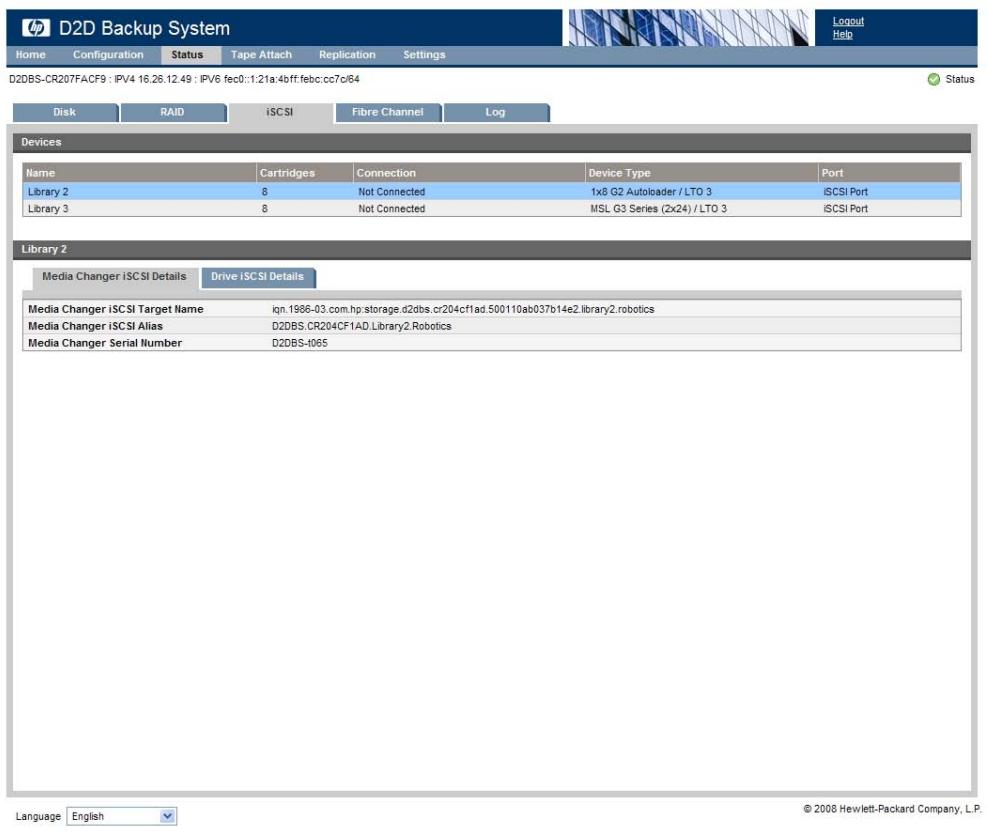Switch to the RAID tab
Viewport: 987px width, 834px height.
pos(172,112)
